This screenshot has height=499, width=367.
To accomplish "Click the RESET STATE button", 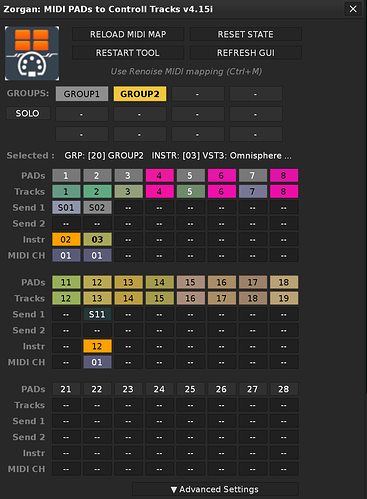I will pos(246,34).
